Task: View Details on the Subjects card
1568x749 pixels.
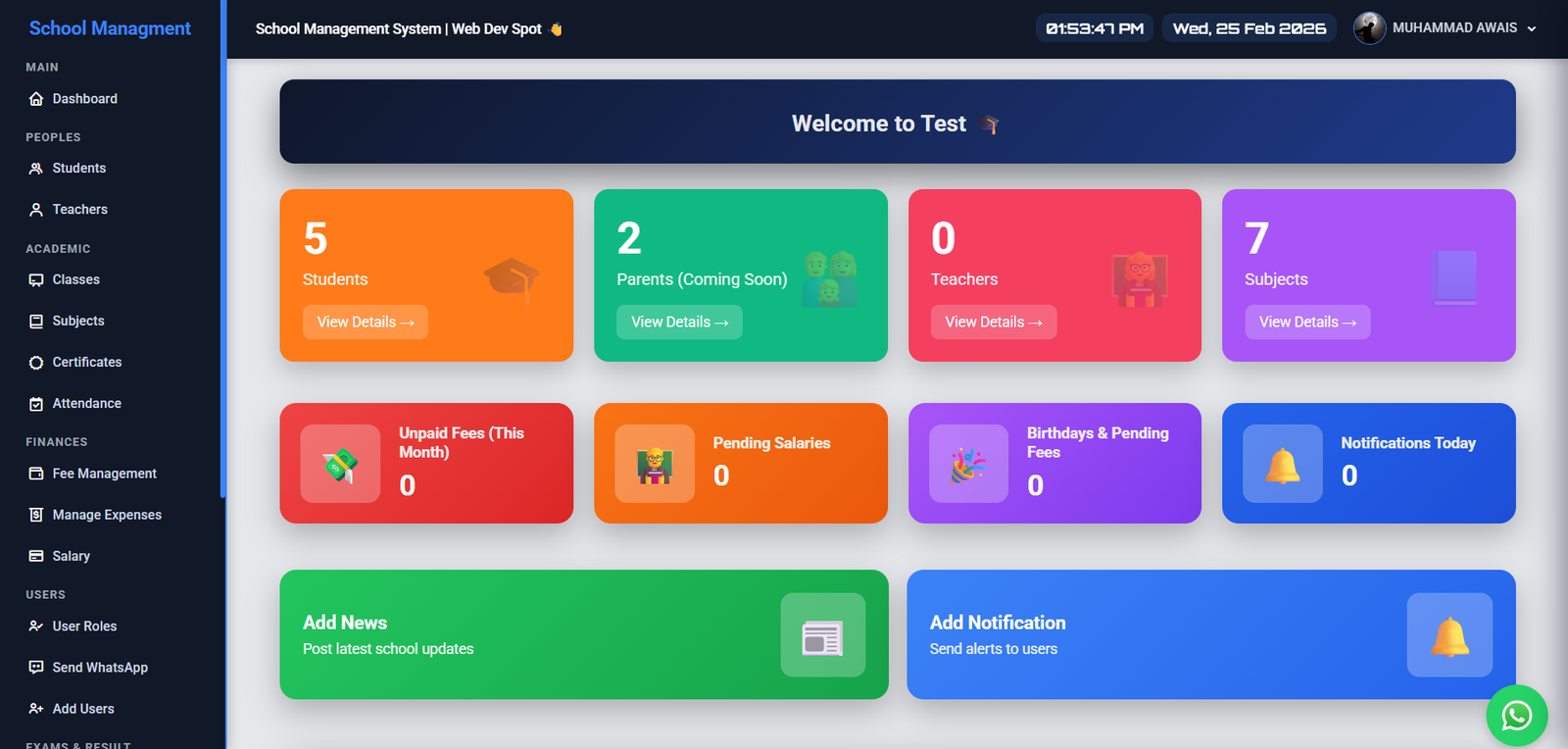Action: tap(1307, 322)
